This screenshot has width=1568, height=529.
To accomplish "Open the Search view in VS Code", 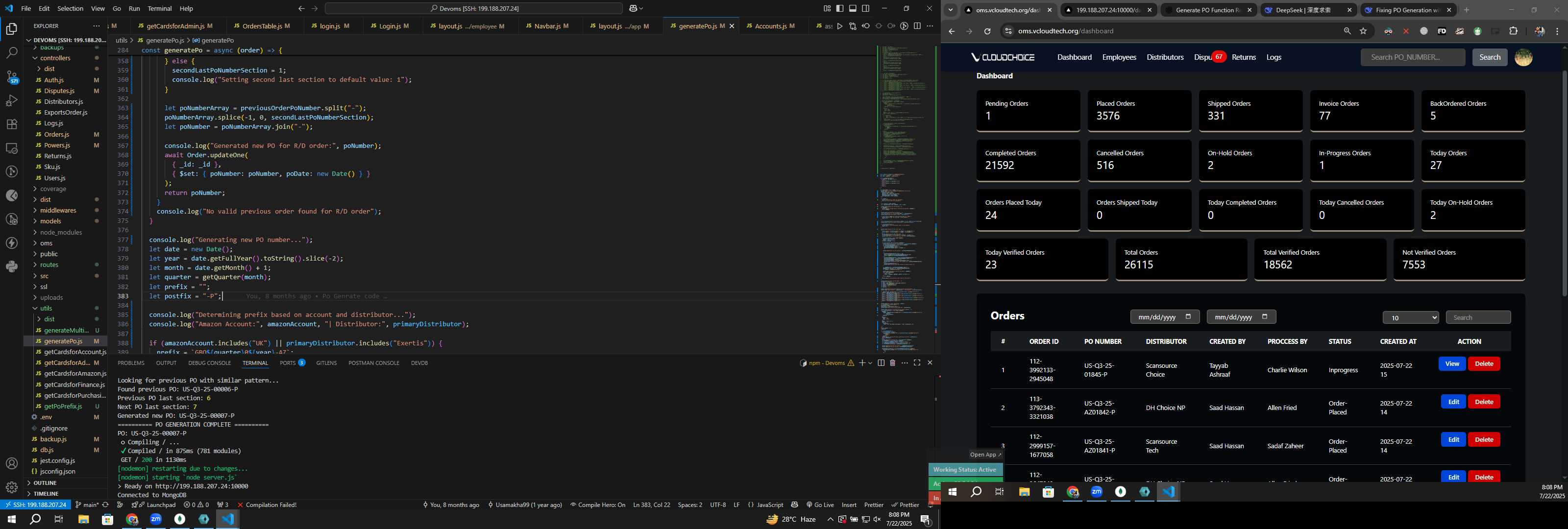I will [x=12, y=53].
